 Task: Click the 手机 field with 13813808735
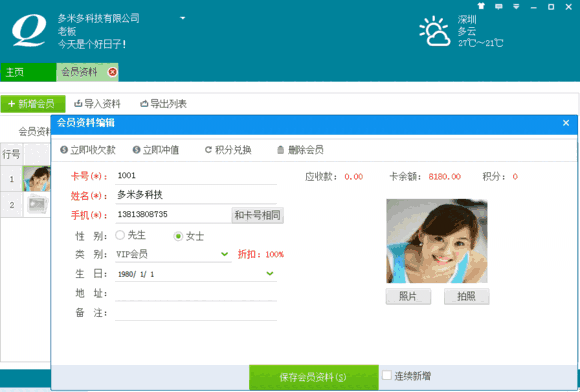(173, 214)
